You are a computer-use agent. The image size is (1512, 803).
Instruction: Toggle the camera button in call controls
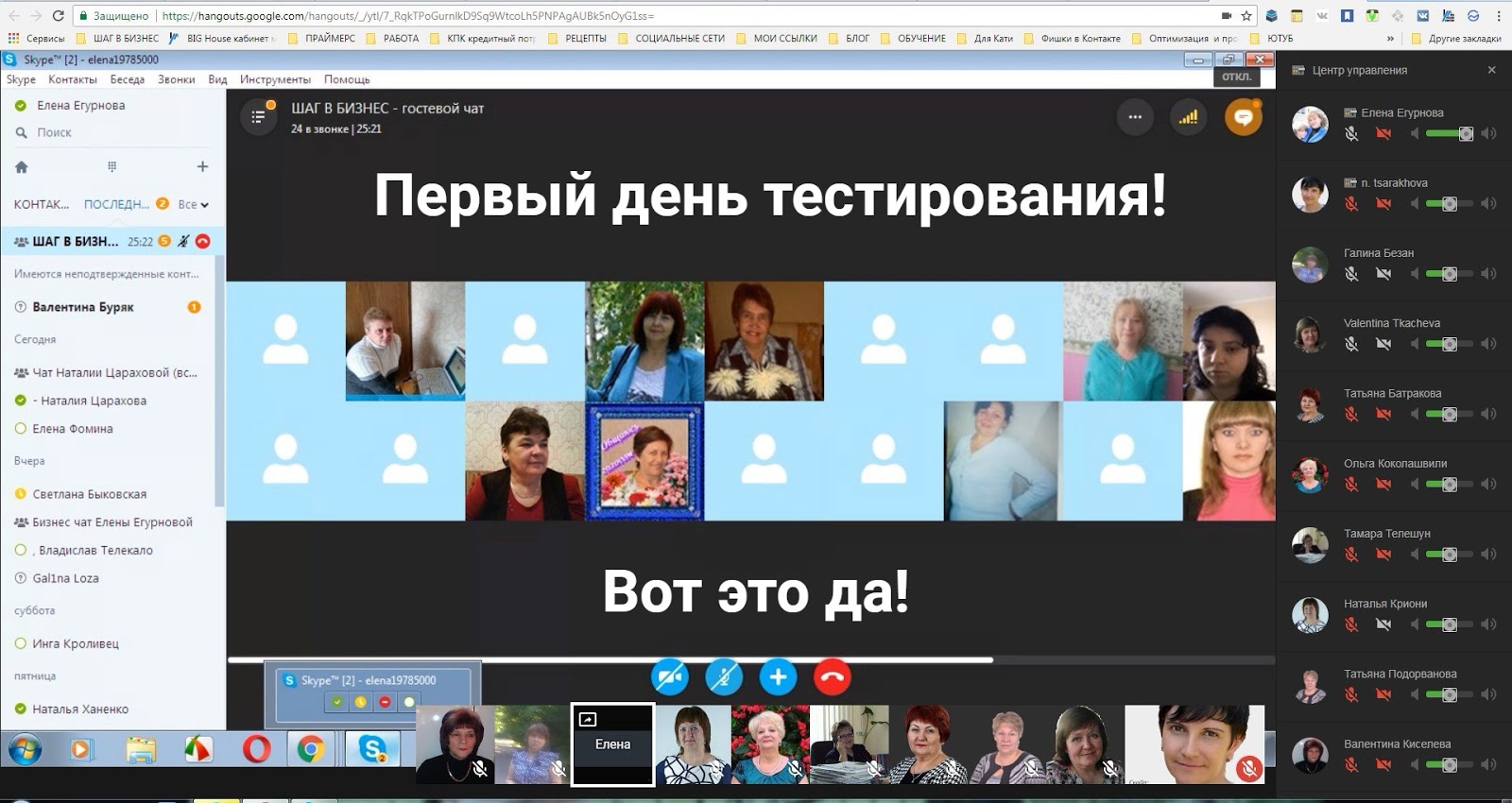tap(670, 677)
